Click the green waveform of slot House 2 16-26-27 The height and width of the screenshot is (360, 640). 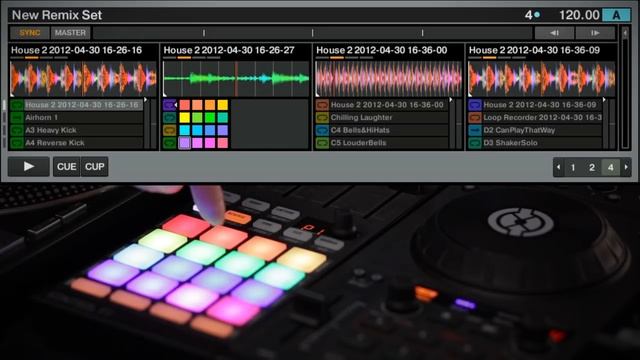[x=236, y=79]
